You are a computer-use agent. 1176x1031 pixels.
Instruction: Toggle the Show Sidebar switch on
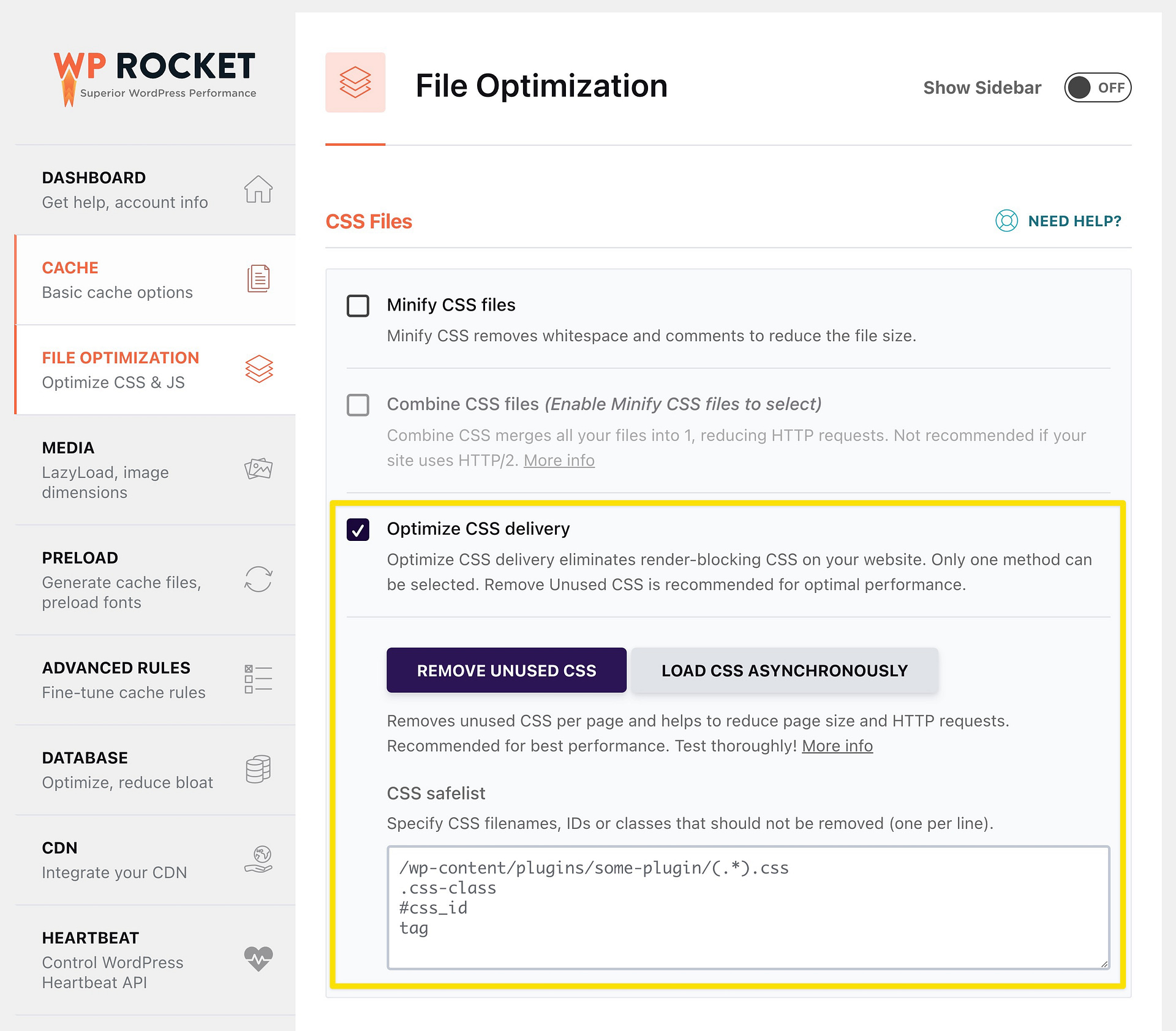pos(1098,88)
